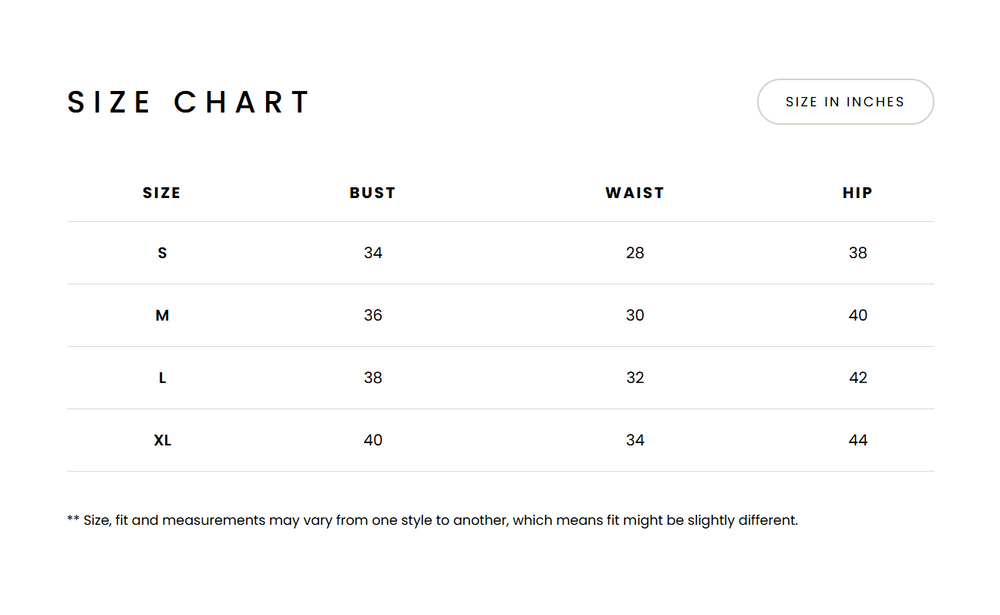Click bust value 34 for size S
Image resolution: width=1000 pixels, height=615 pixels.
(373, 253)
